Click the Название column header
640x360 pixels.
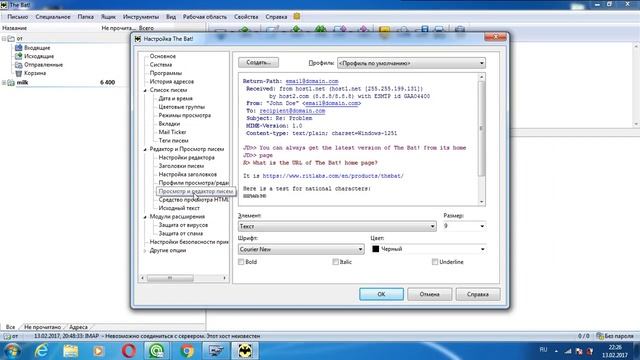(x=15, y=28)
